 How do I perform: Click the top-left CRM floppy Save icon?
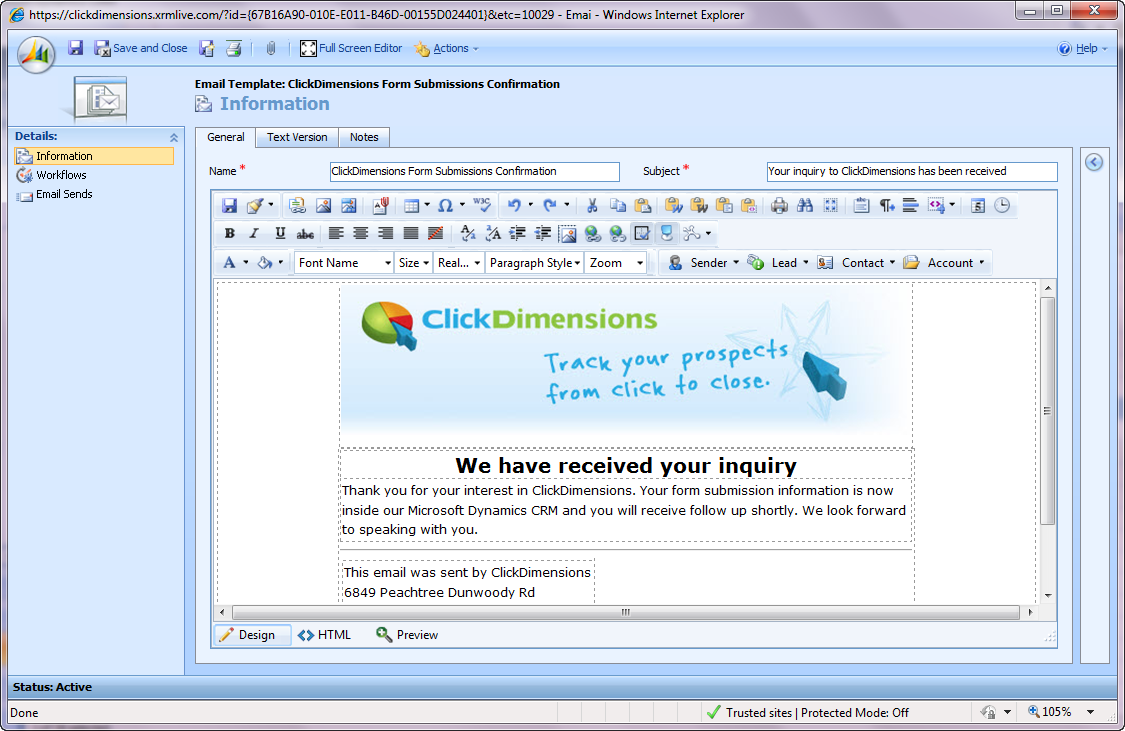[x=75, y=48]
